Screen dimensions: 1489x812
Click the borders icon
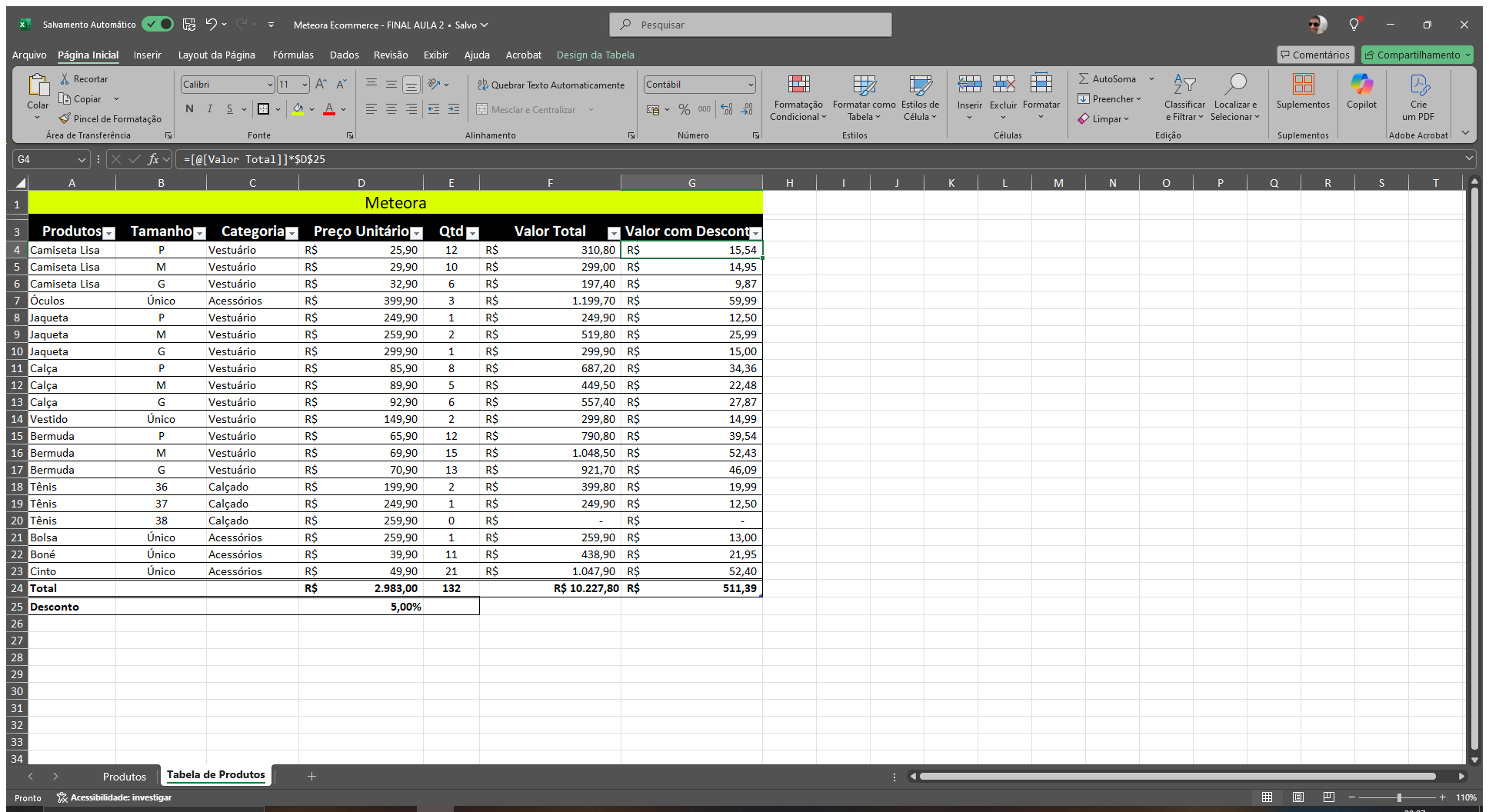(x=263, y=109)
